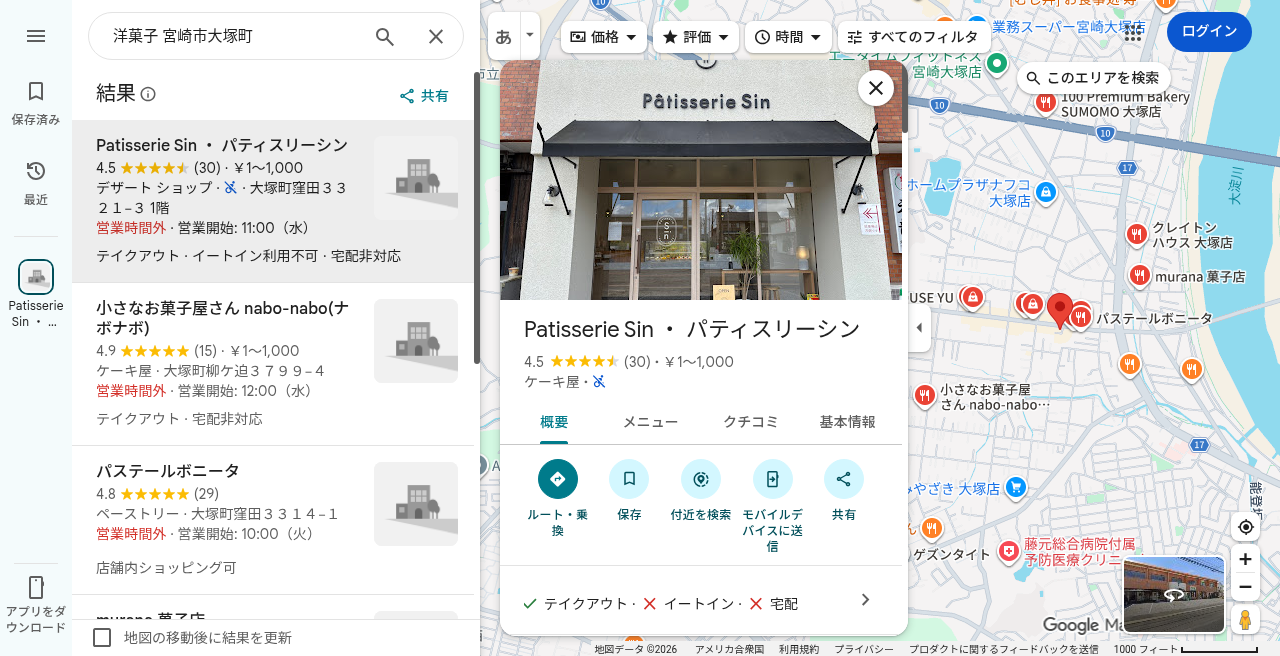Click the place card scrollbar

click(x=905, y=98)
